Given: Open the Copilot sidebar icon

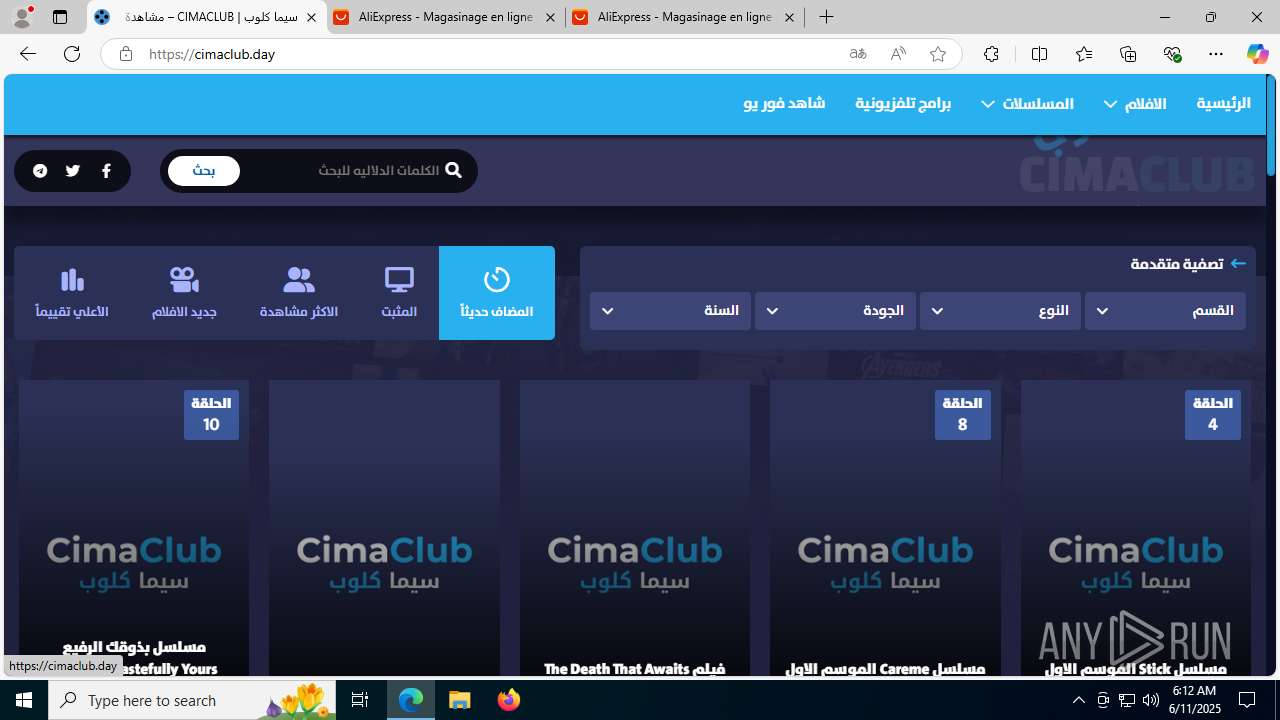Looking at the screenshot, I should pos(1257,54).
